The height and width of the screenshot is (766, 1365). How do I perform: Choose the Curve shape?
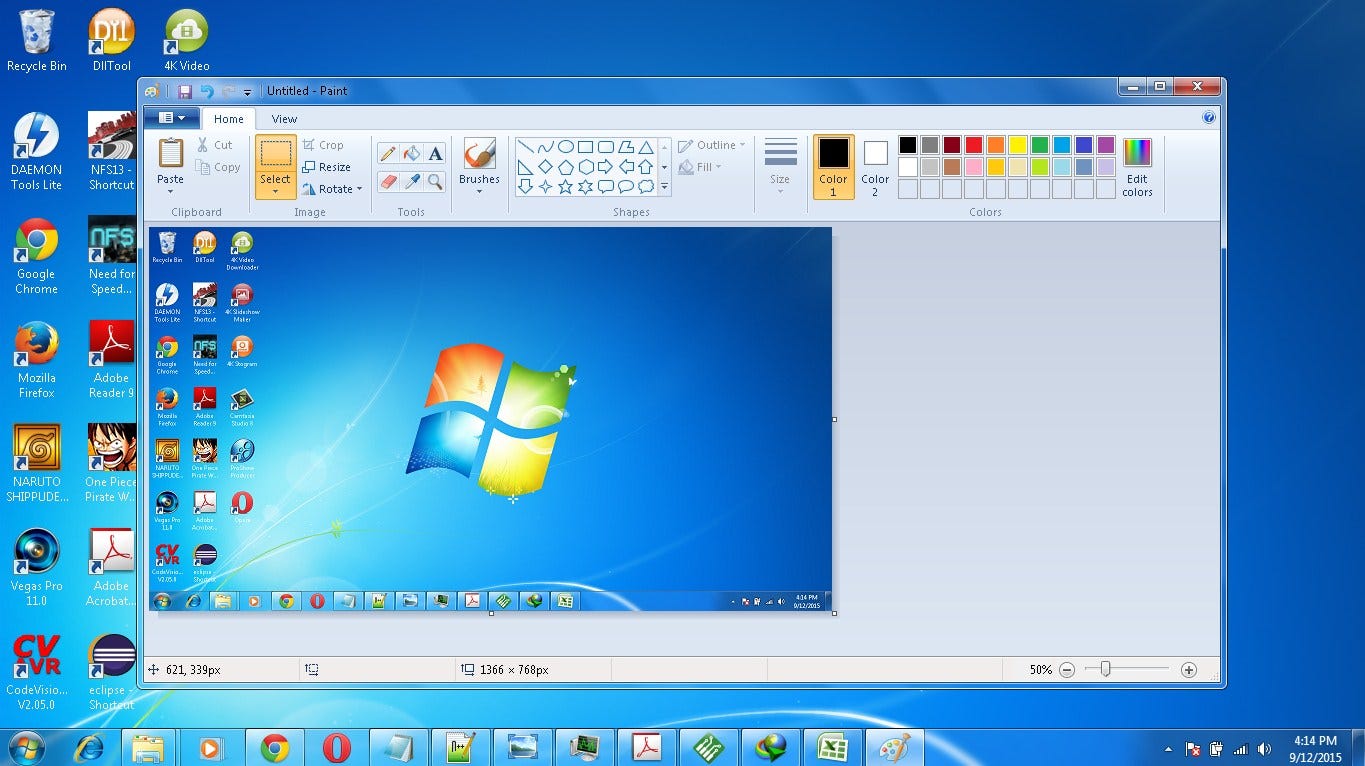tap(545, 147)
